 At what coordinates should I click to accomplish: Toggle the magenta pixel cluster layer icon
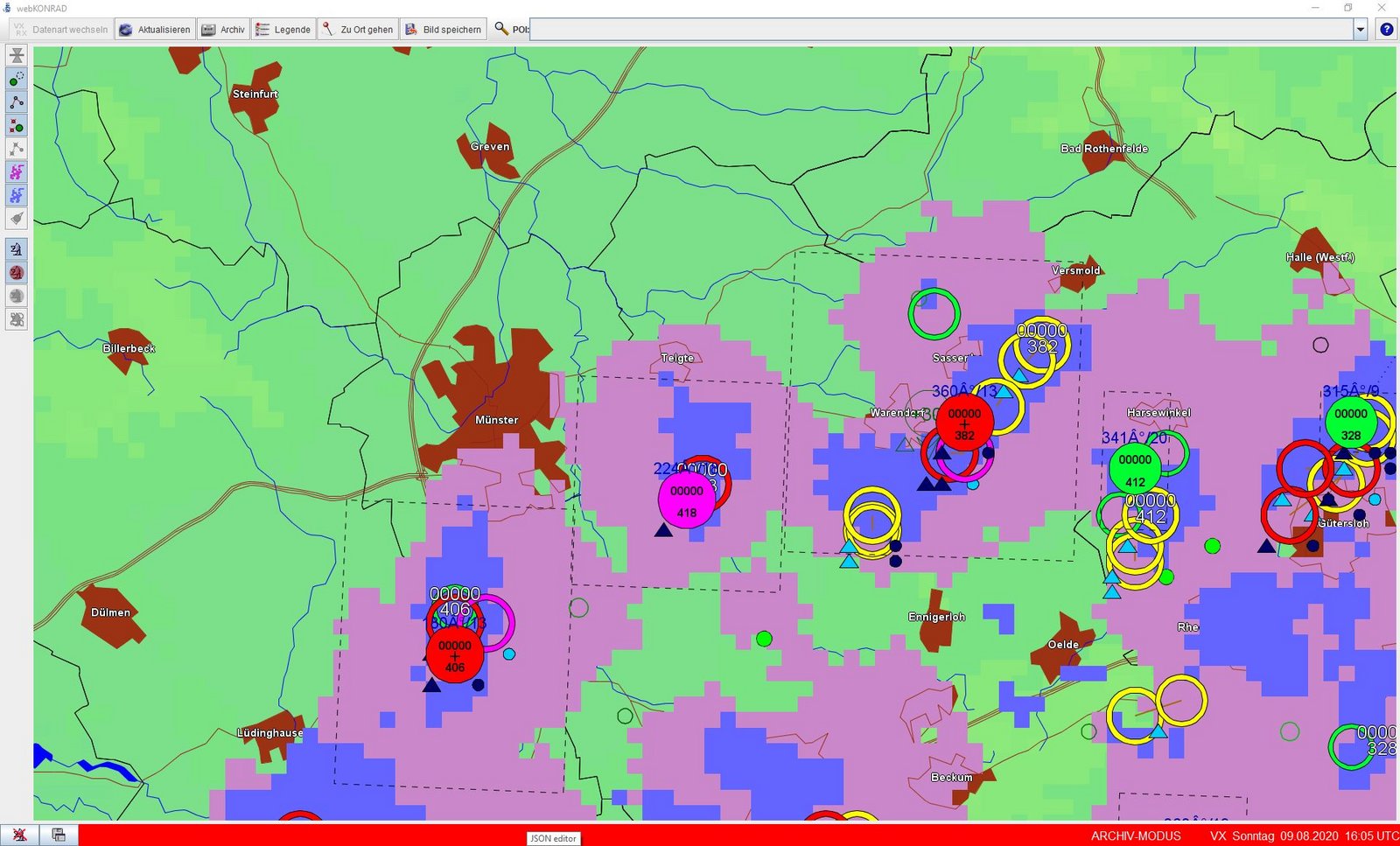tap(17, 172)
